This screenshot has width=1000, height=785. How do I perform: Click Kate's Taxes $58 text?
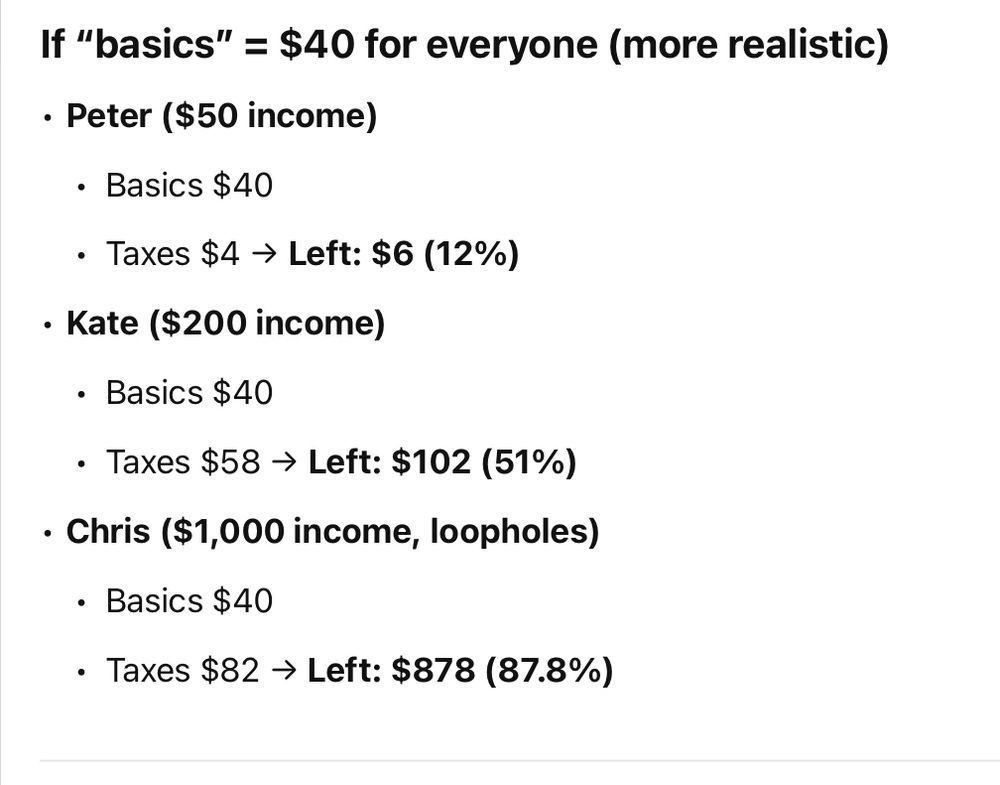[183, 462]
